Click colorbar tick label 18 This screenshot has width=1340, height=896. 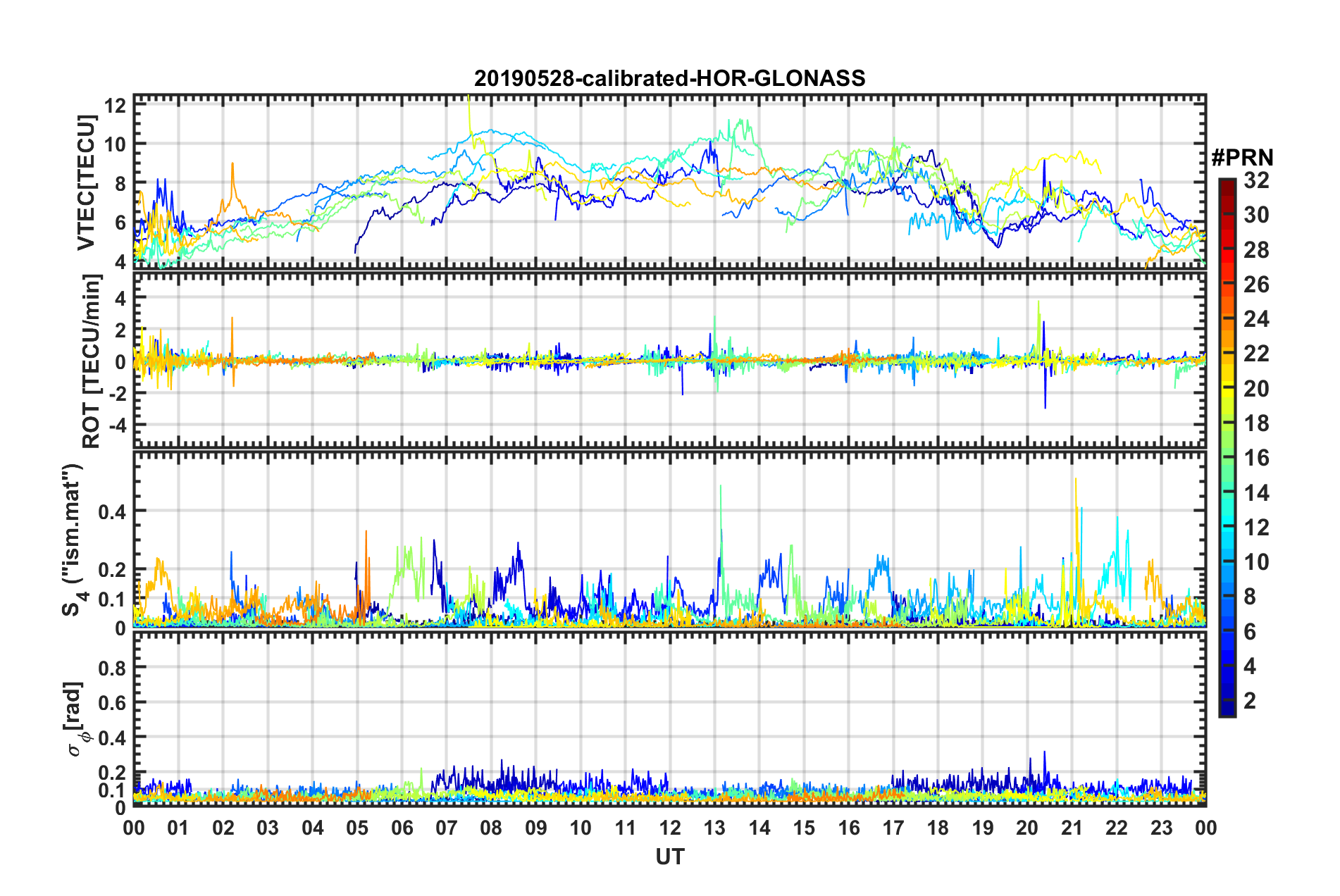(1256, 423)
